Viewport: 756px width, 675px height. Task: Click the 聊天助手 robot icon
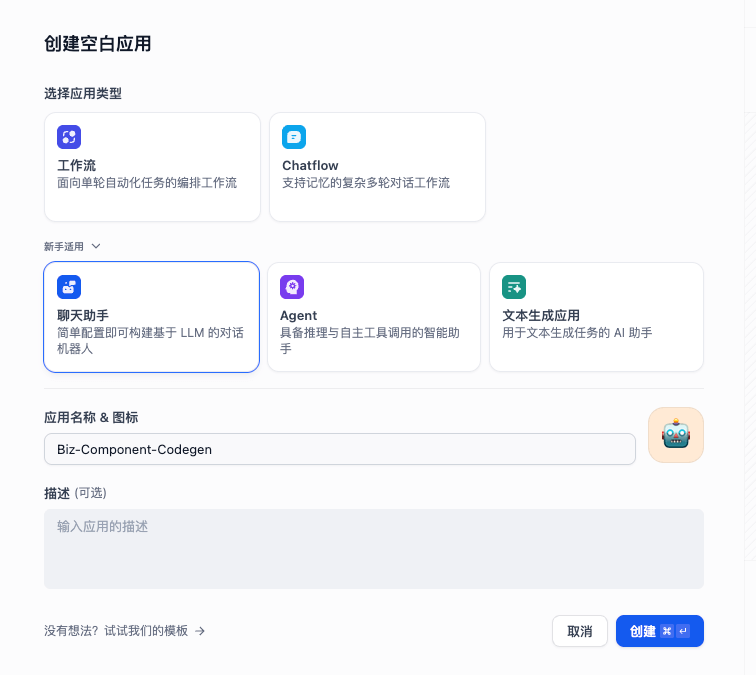69,287
